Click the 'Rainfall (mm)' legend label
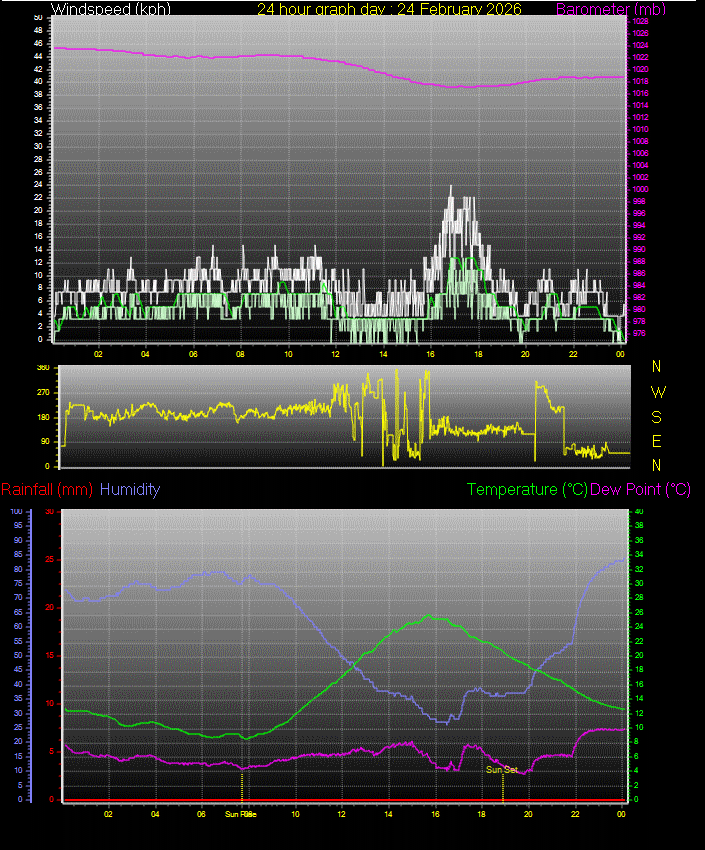 click(x=47, y=490)
